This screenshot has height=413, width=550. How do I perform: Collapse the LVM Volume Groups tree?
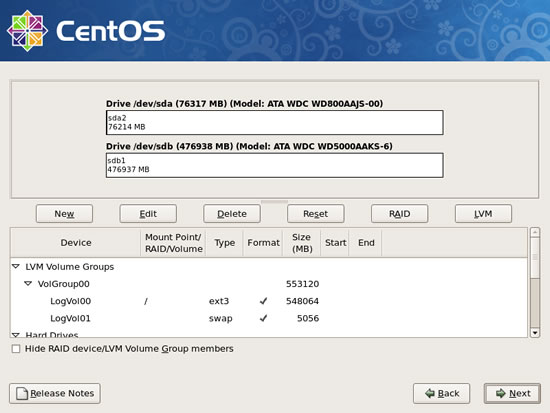16,267
